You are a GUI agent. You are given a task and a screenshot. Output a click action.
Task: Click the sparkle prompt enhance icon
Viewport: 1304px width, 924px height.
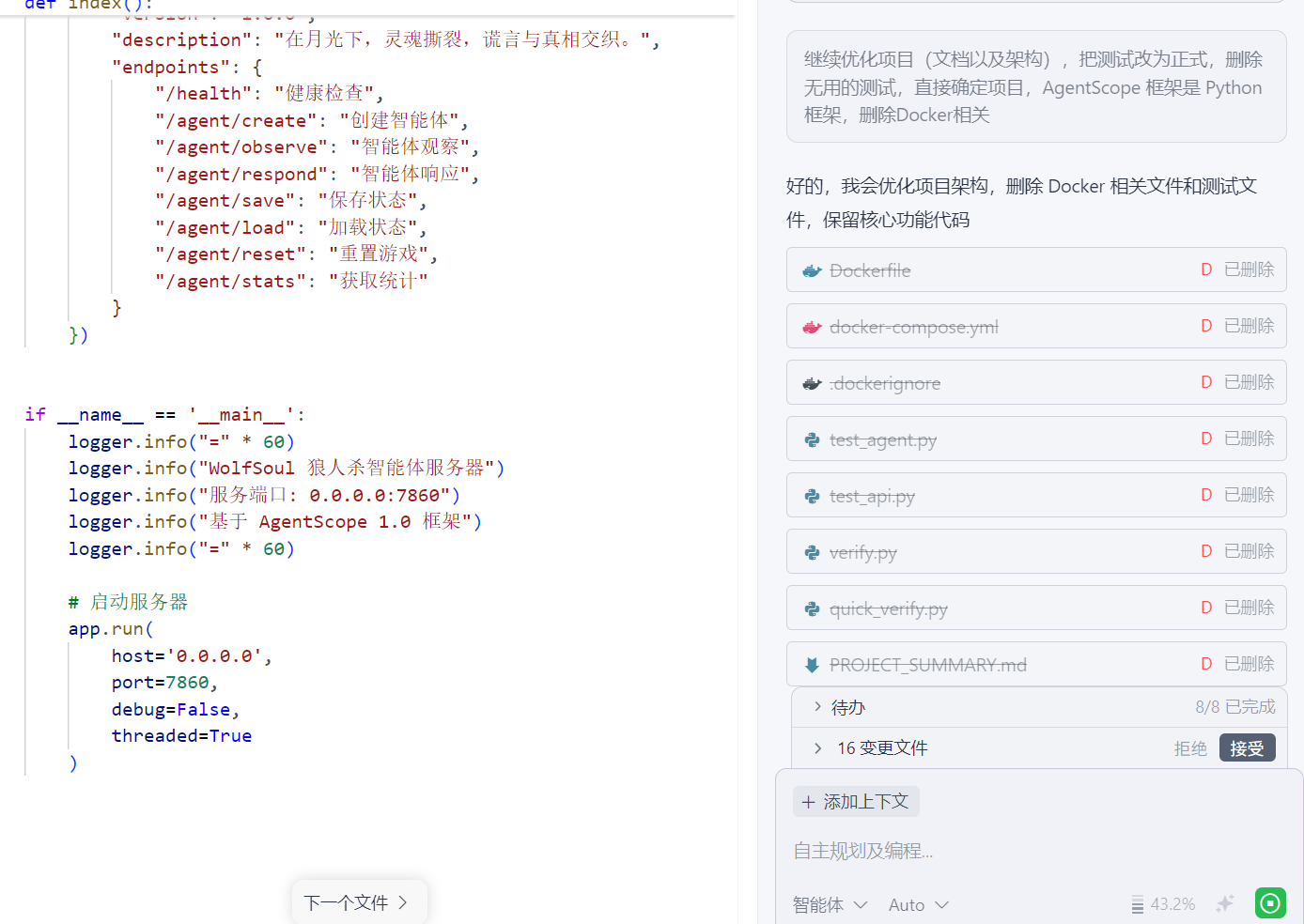(1224, 903)
